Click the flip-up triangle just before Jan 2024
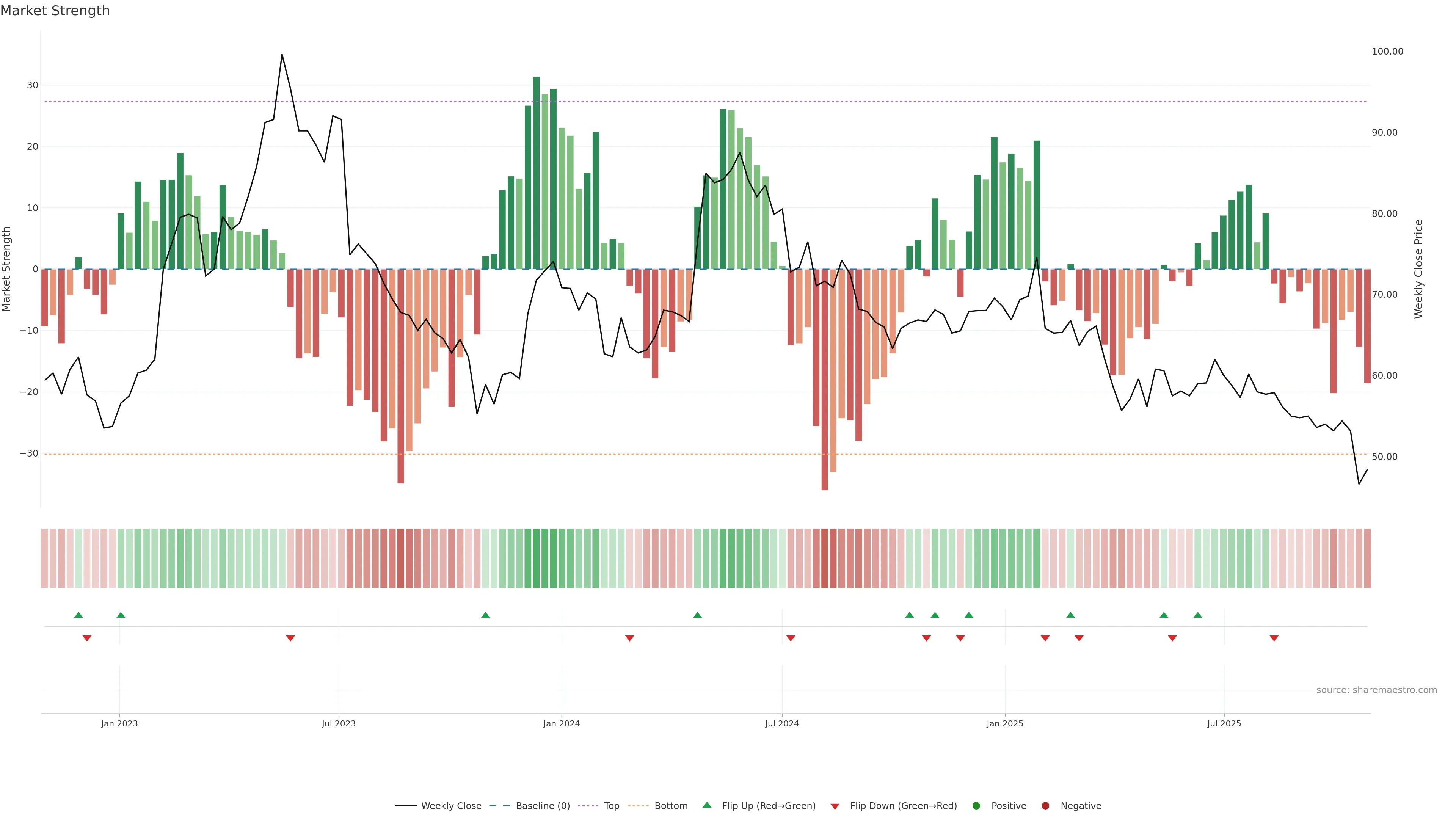This screenshot has height=819, width=1456. 485,615
